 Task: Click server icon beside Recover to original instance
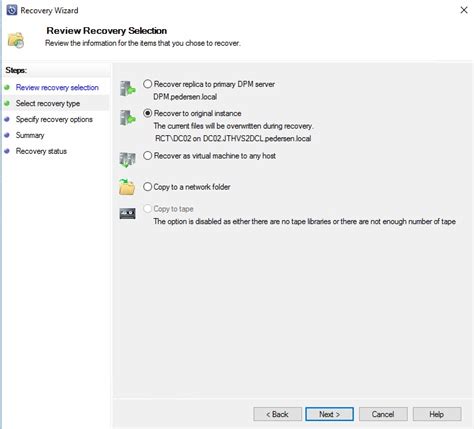[127, 118]
